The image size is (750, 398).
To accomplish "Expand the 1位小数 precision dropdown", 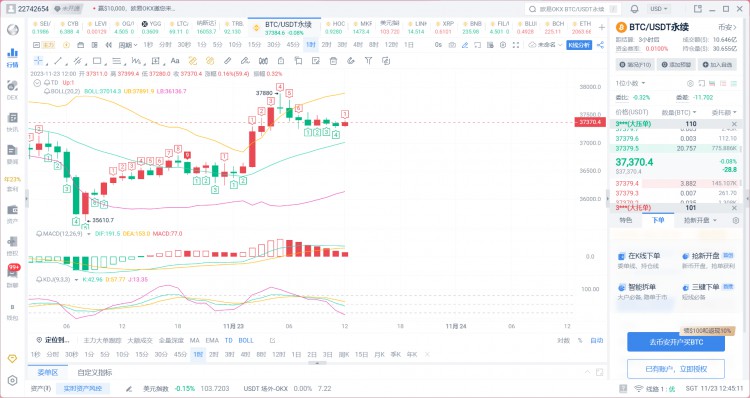I will [630, 83].
